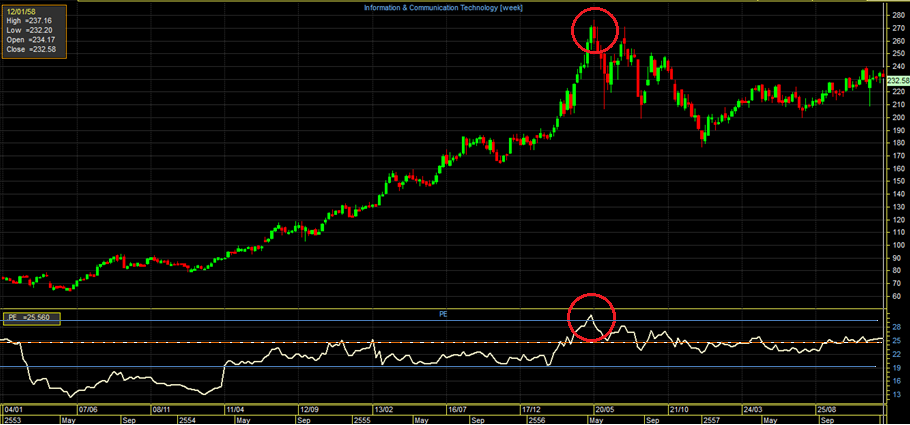Screen dimensions: 910x425
Task: Click the 19 mark on PE axis
Action: pos(895,368)
